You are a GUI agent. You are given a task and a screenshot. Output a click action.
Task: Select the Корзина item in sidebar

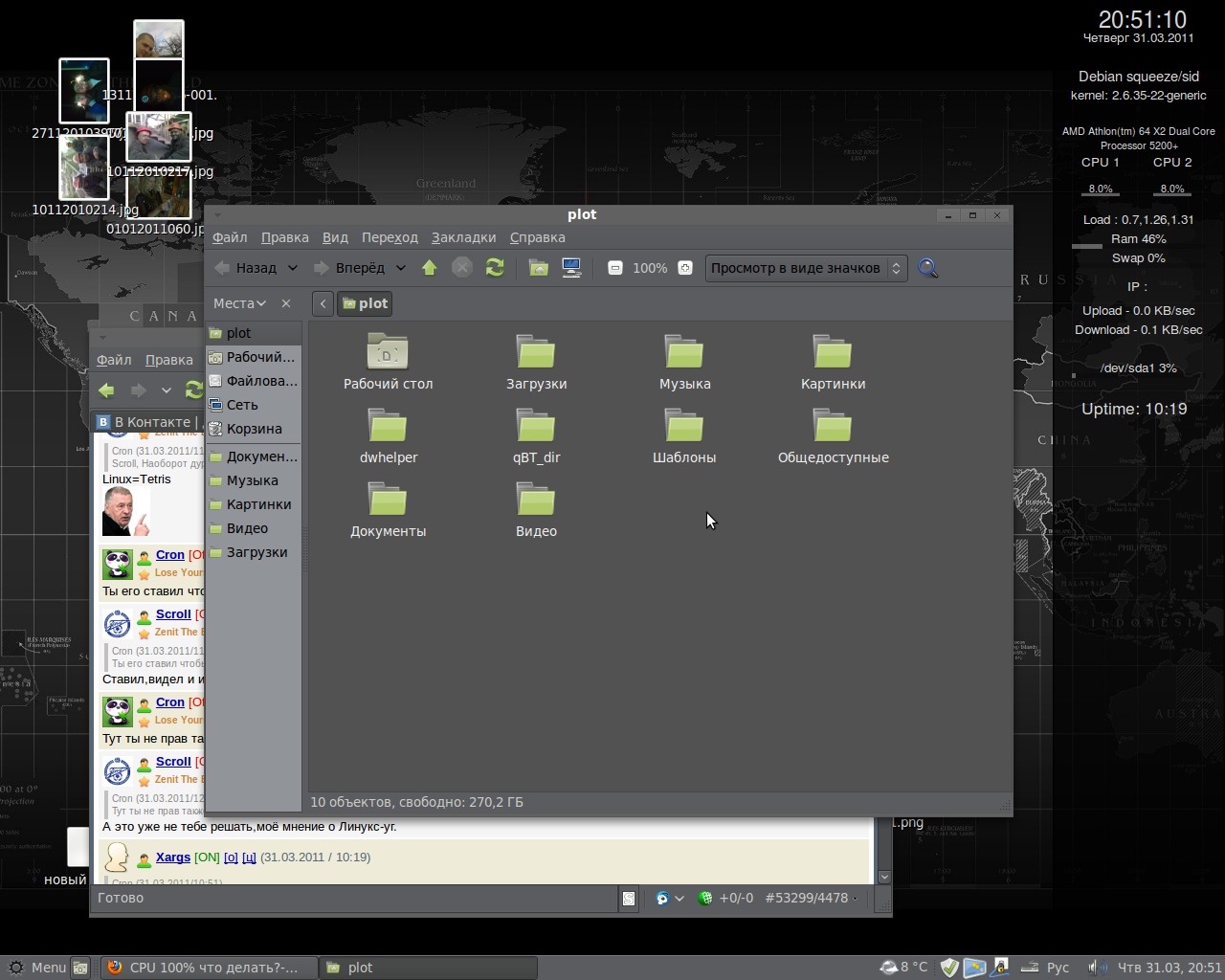(x=254, y=429)
